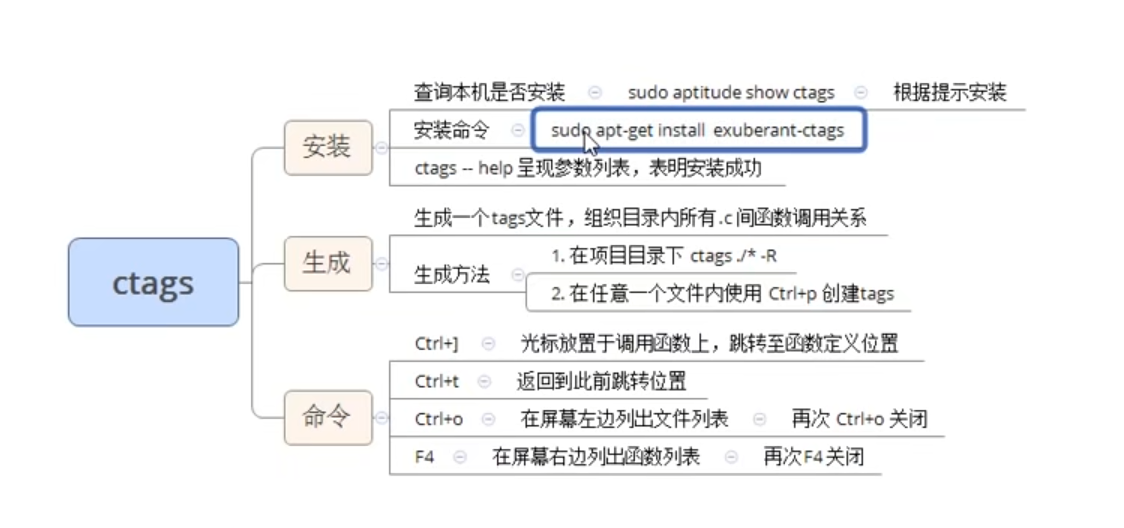Collapse the node after sudo aptitude show ctags
1124x528 pixels.
pyautogui.click(x=861, y=92)
